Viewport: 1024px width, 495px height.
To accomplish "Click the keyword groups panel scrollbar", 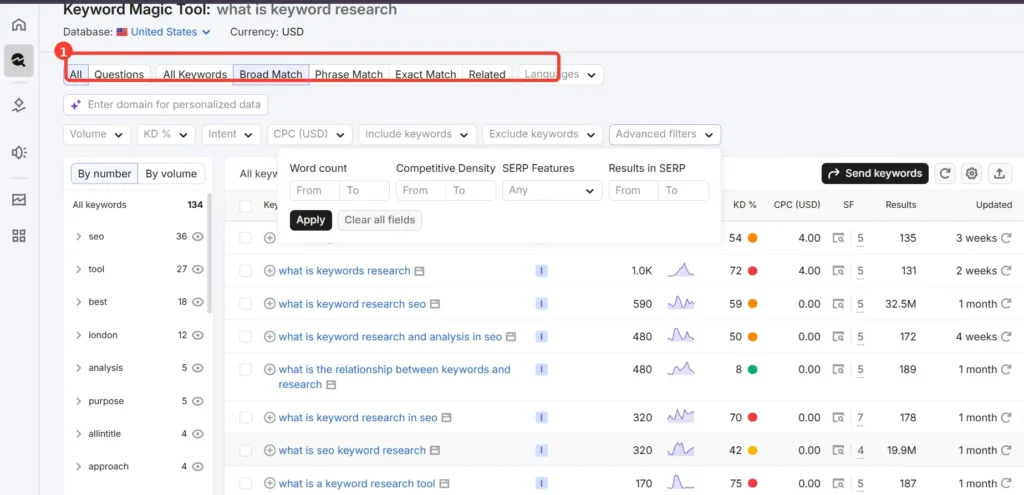I will click(209, 253).
